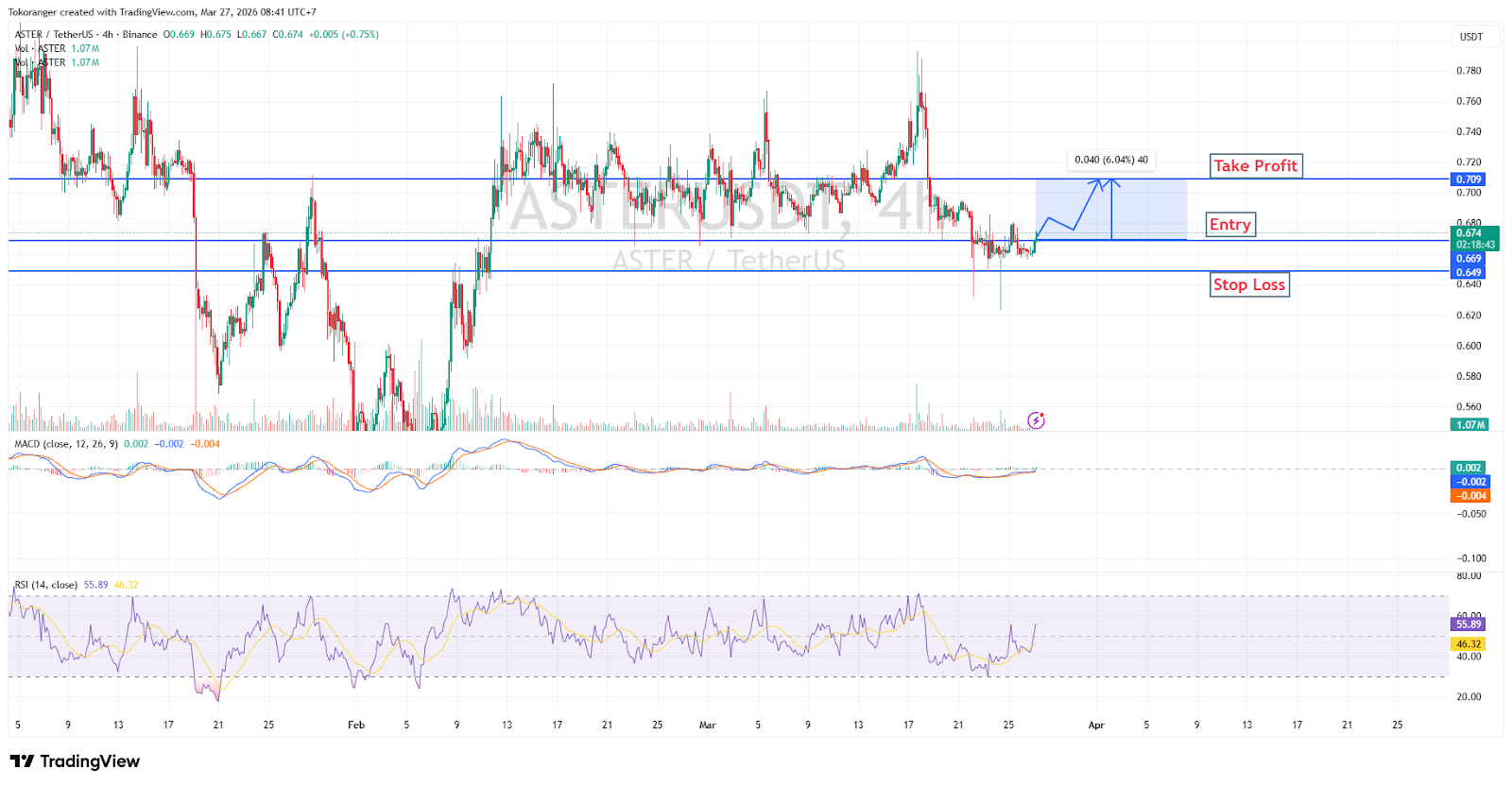Click the orange -0.004 MACD axis label

1469,496
